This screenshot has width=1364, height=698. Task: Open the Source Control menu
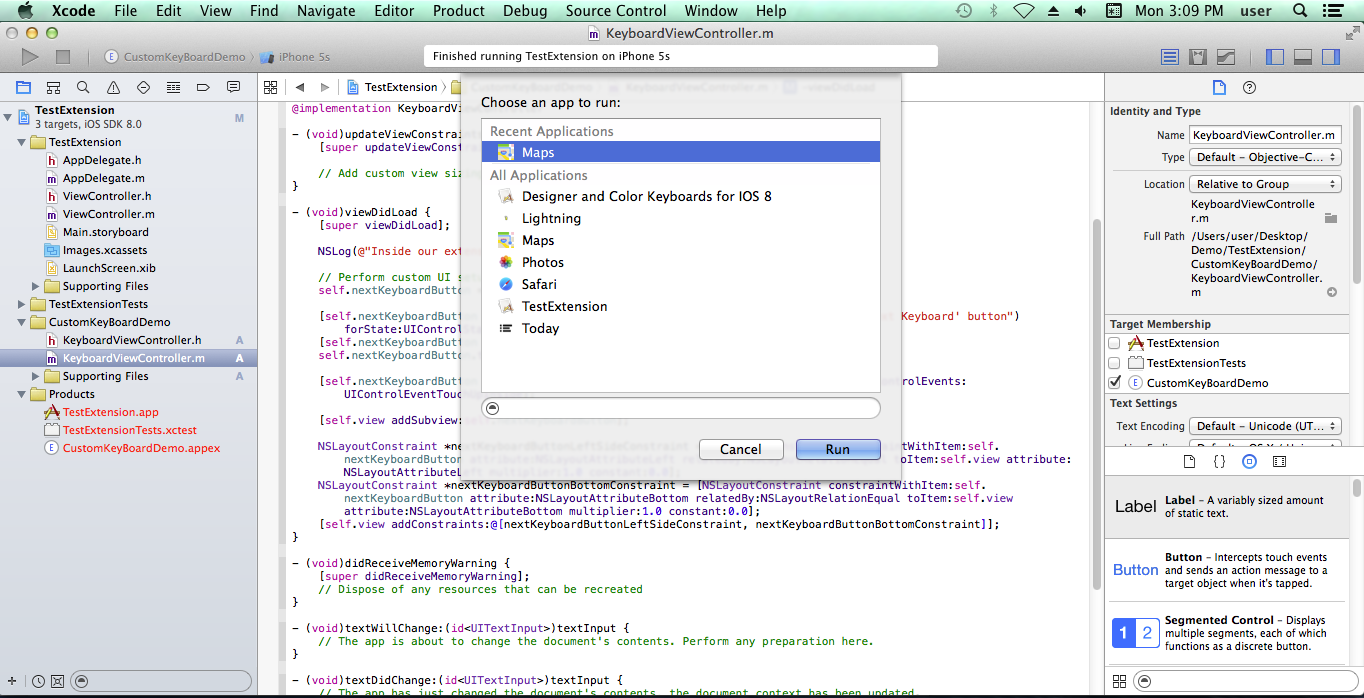pos(616,11)
